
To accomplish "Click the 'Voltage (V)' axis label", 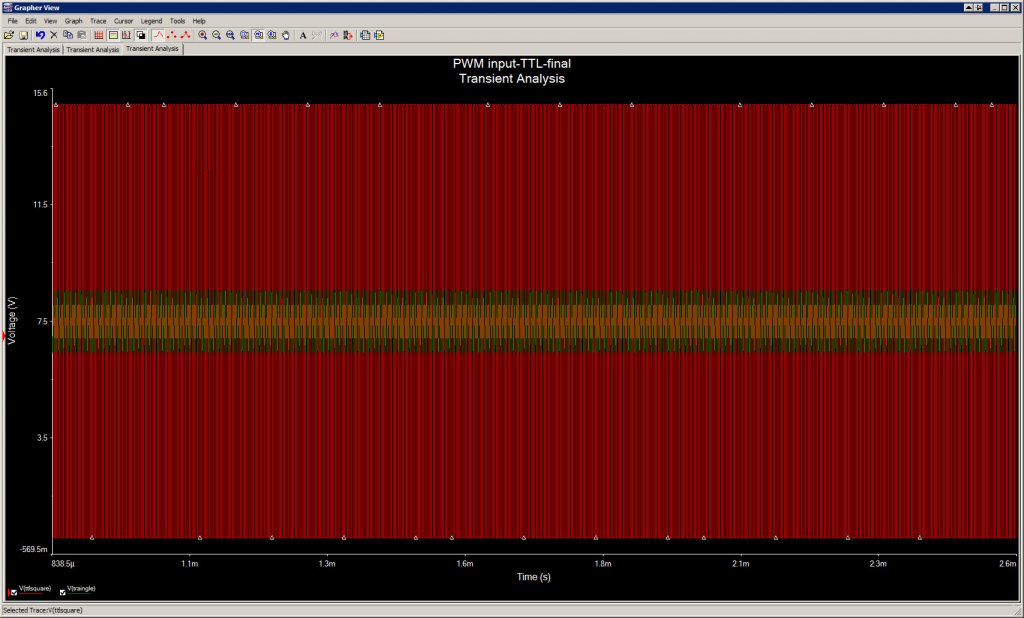I will coord(12,321).
